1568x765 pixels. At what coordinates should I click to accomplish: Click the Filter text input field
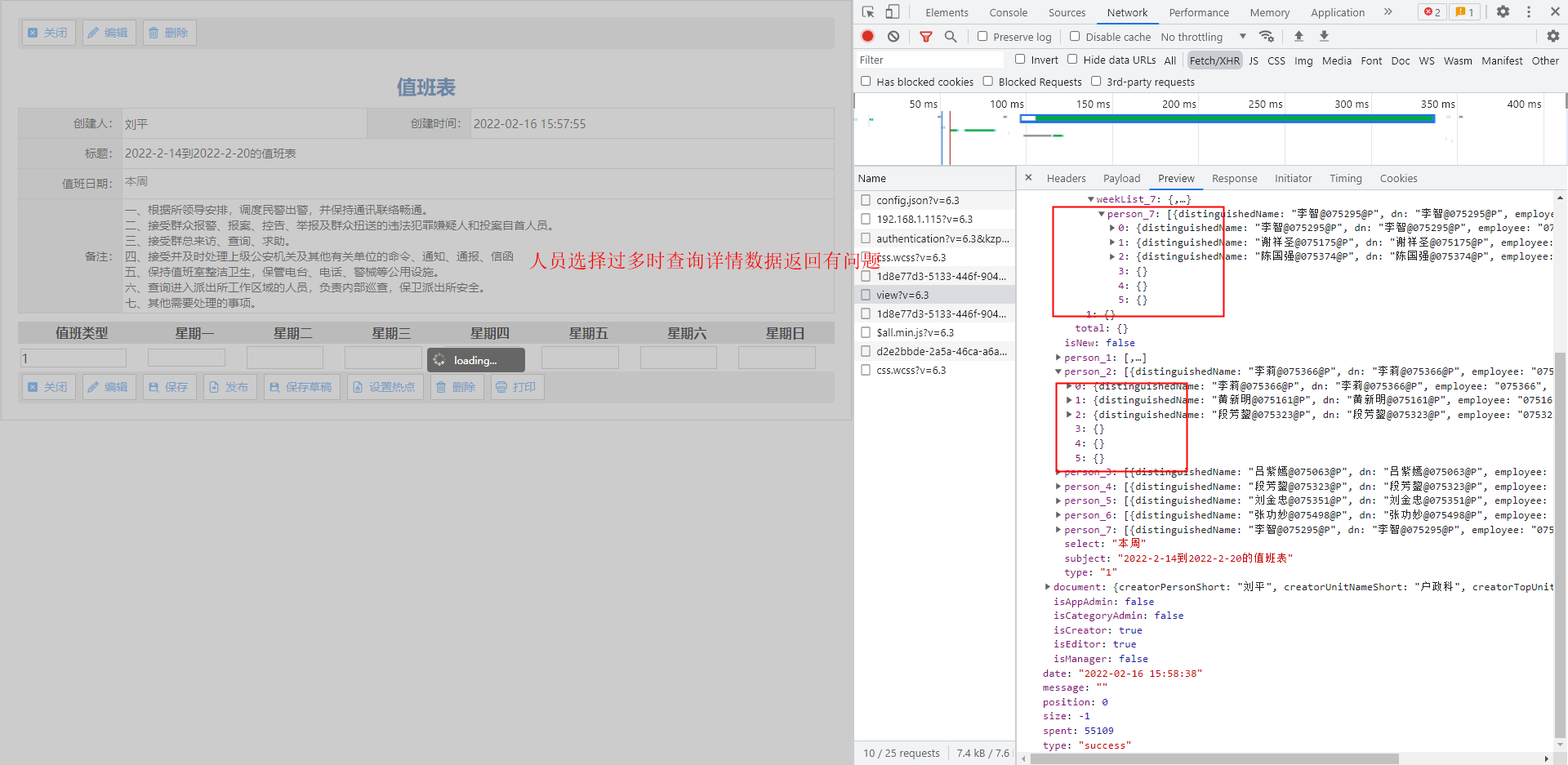(x=929, y=60)
